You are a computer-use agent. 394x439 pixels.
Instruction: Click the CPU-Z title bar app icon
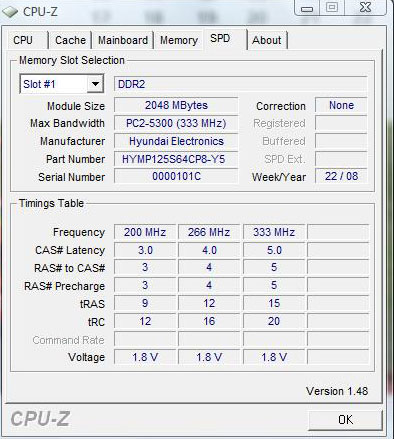click(10, 12)
